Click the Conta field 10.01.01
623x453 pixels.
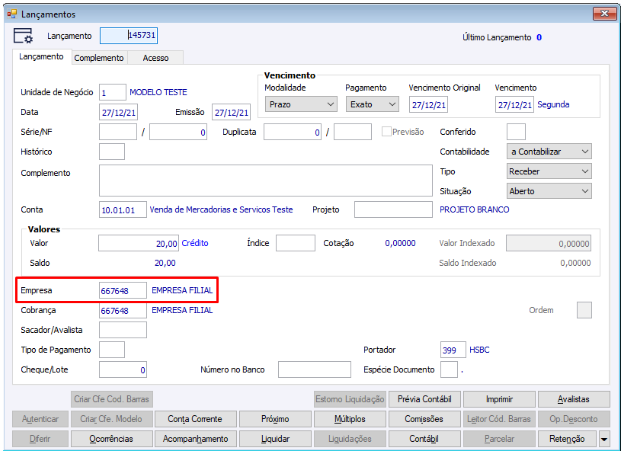coord(123,210)
